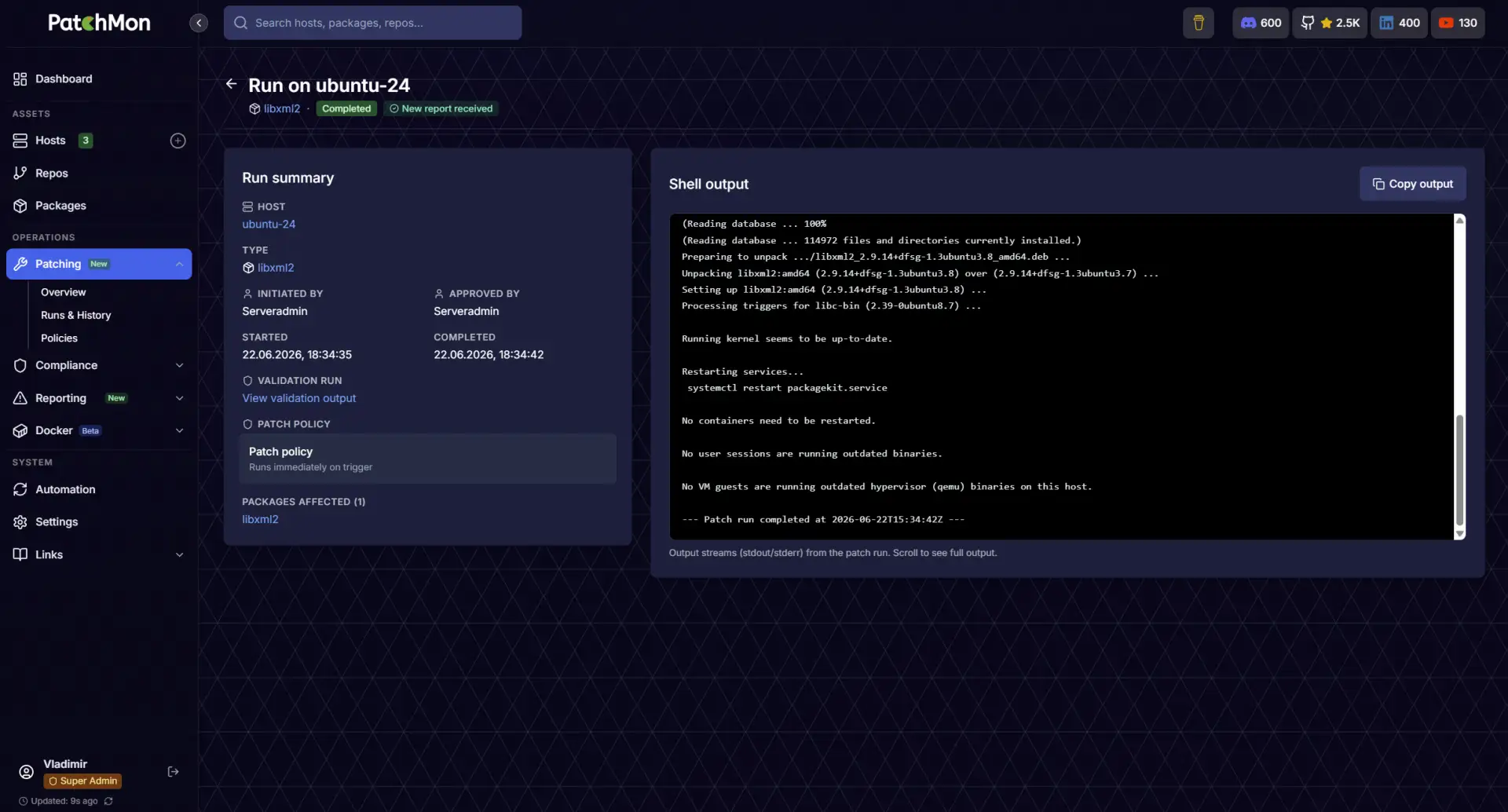Click the Patching wrench icon
This screenshot has height=812, width=1508.
pos(20,264)
